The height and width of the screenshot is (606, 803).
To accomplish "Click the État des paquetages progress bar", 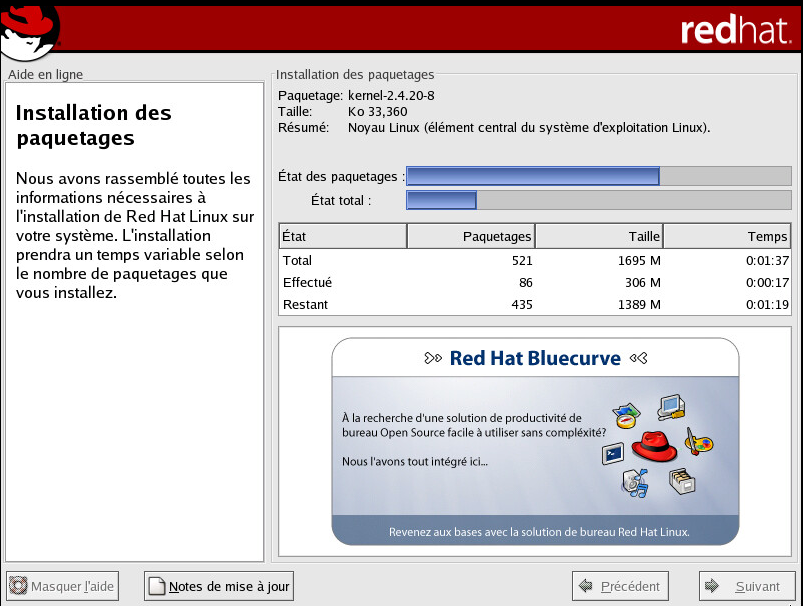I will 598,176.
